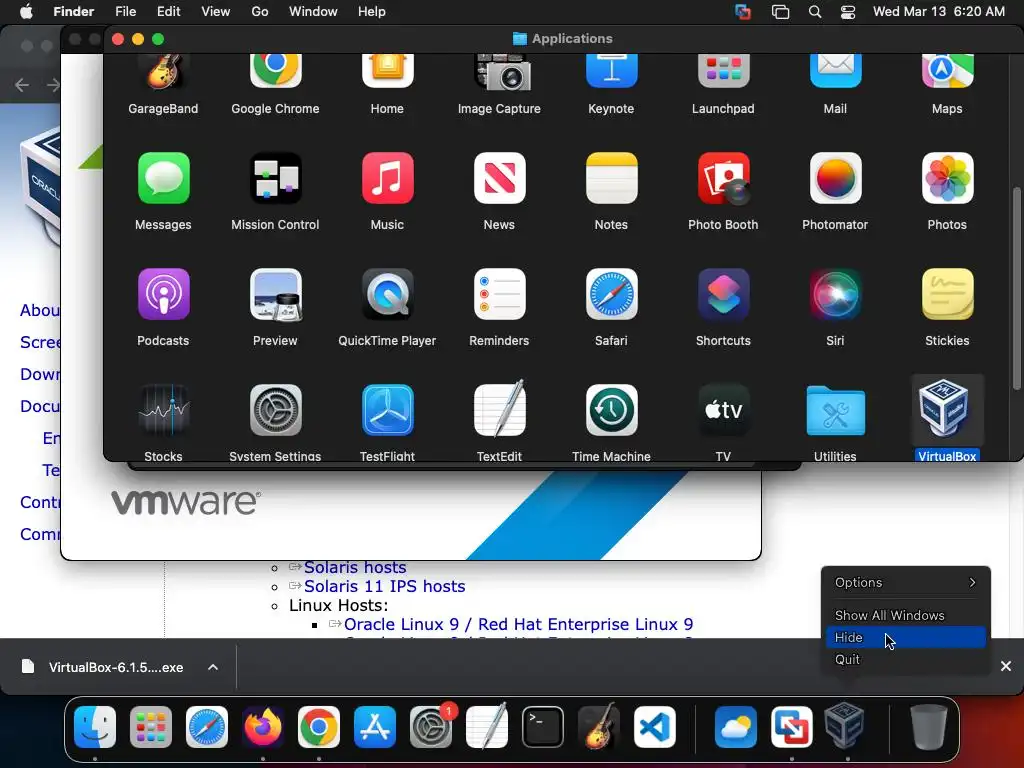Select Google Chrome app in Applications

275,72
